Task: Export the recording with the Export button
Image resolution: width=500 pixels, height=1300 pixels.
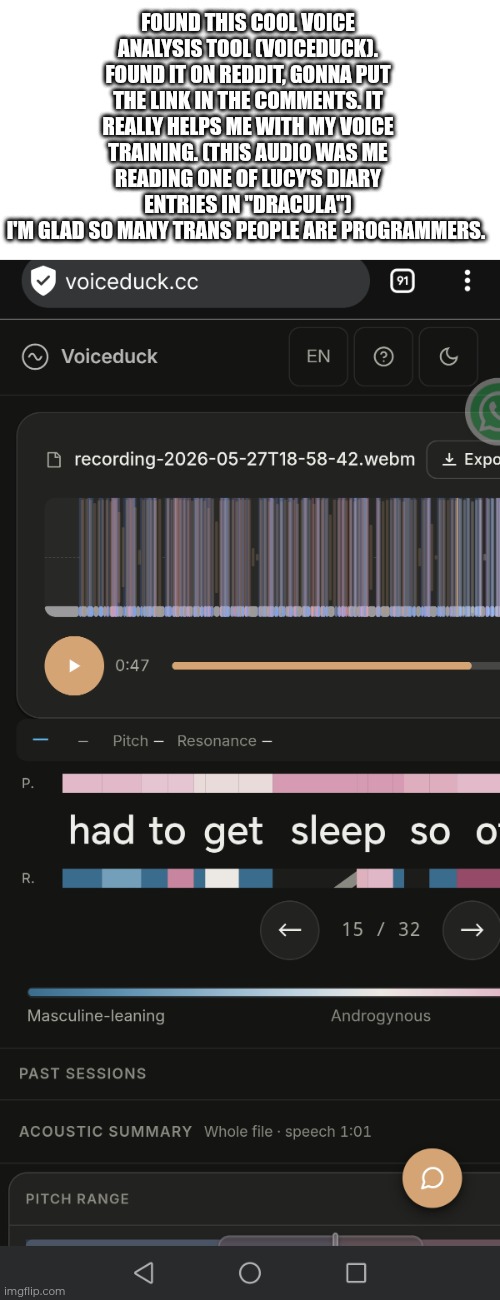Action: [463, 460]
